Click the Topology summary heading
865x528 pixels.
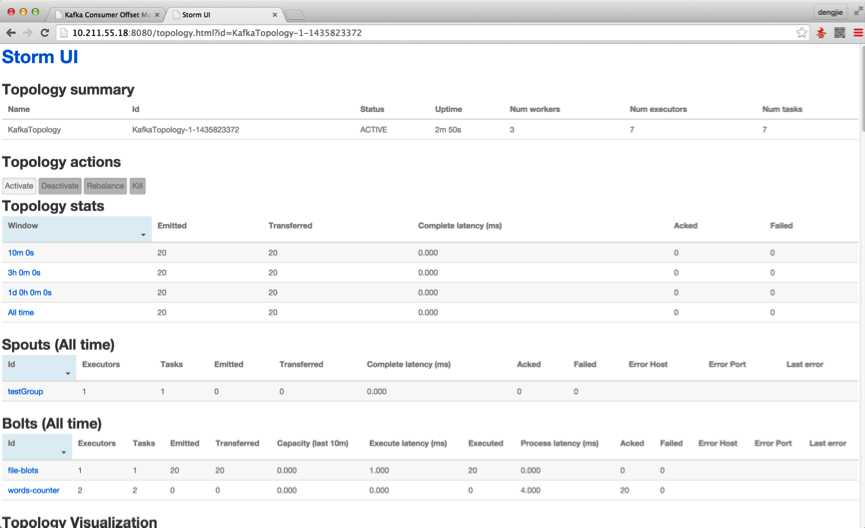(x=68, y=89)
